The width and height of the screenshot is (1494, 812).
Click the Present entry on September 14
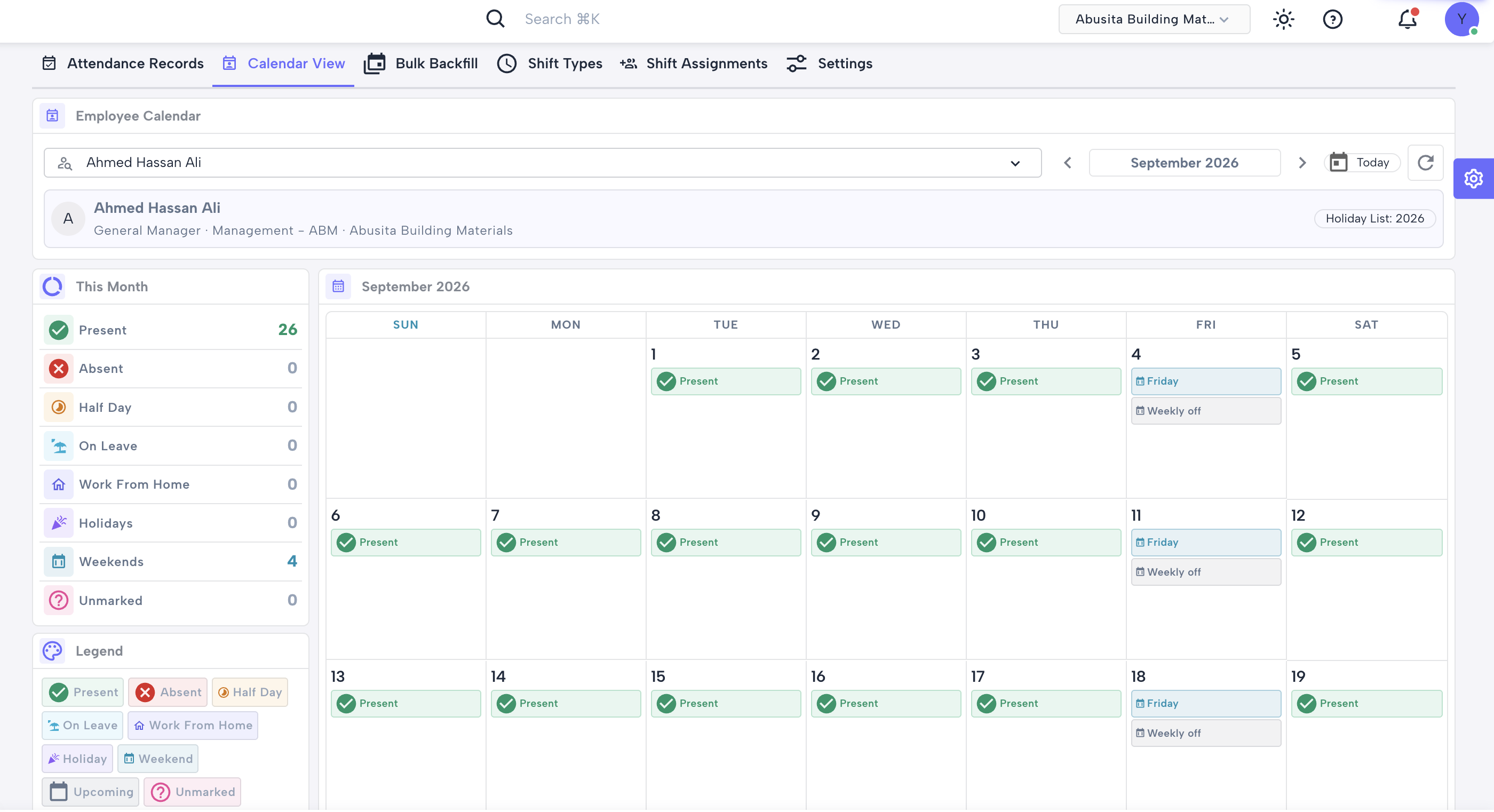click(566, 704)
